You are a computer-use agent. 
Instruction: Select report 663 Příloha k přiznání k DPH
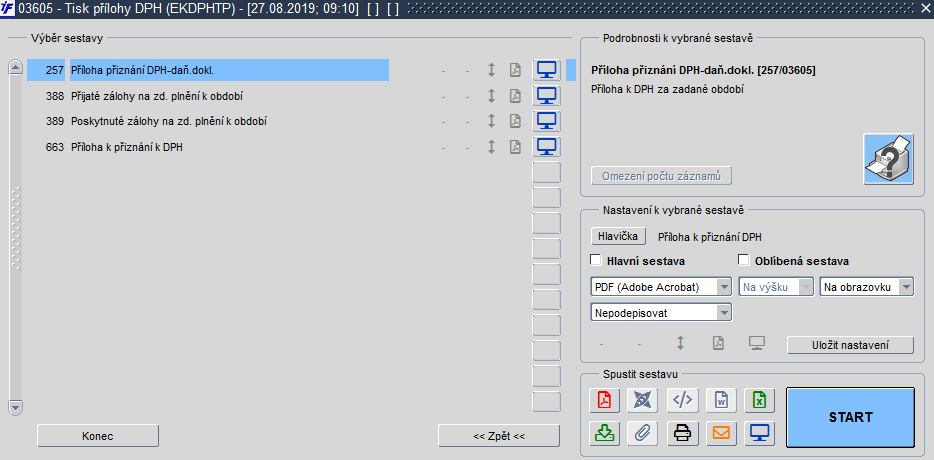pyautogui.click(x=208, y=147)
